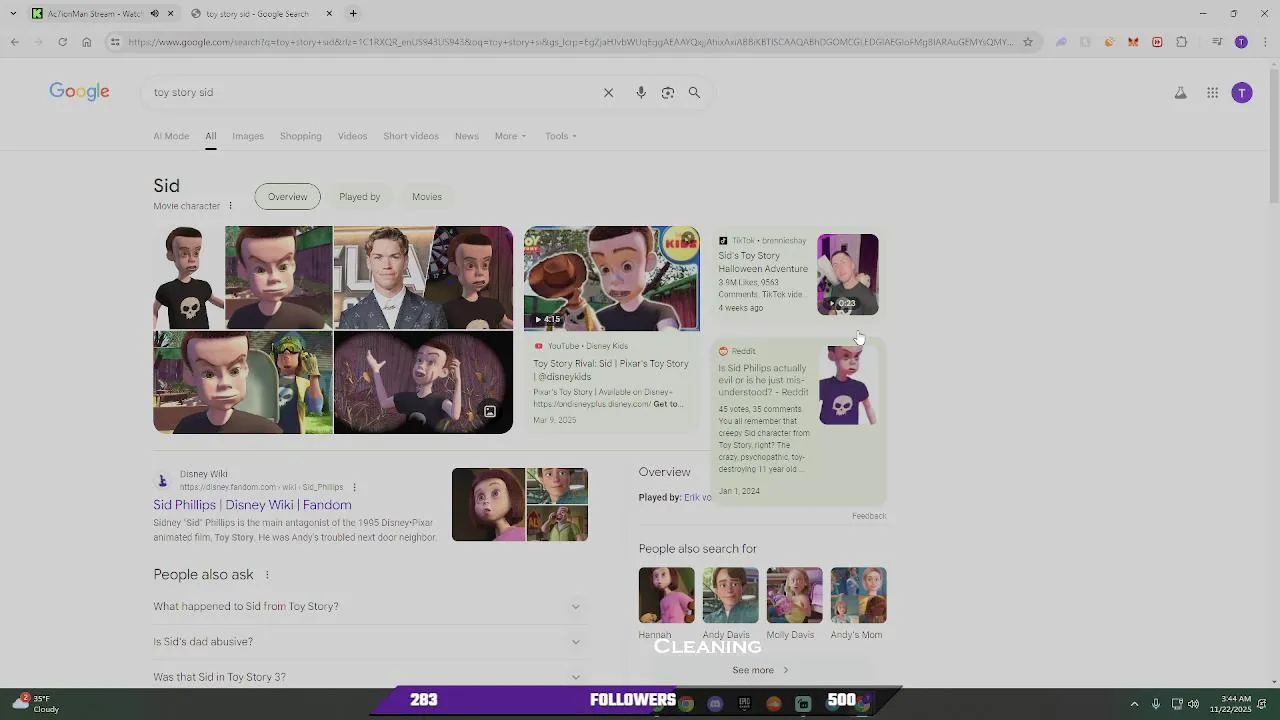Play the Disney Kids video thumbnail
The image size is (1280, 720).
(612, 279)
